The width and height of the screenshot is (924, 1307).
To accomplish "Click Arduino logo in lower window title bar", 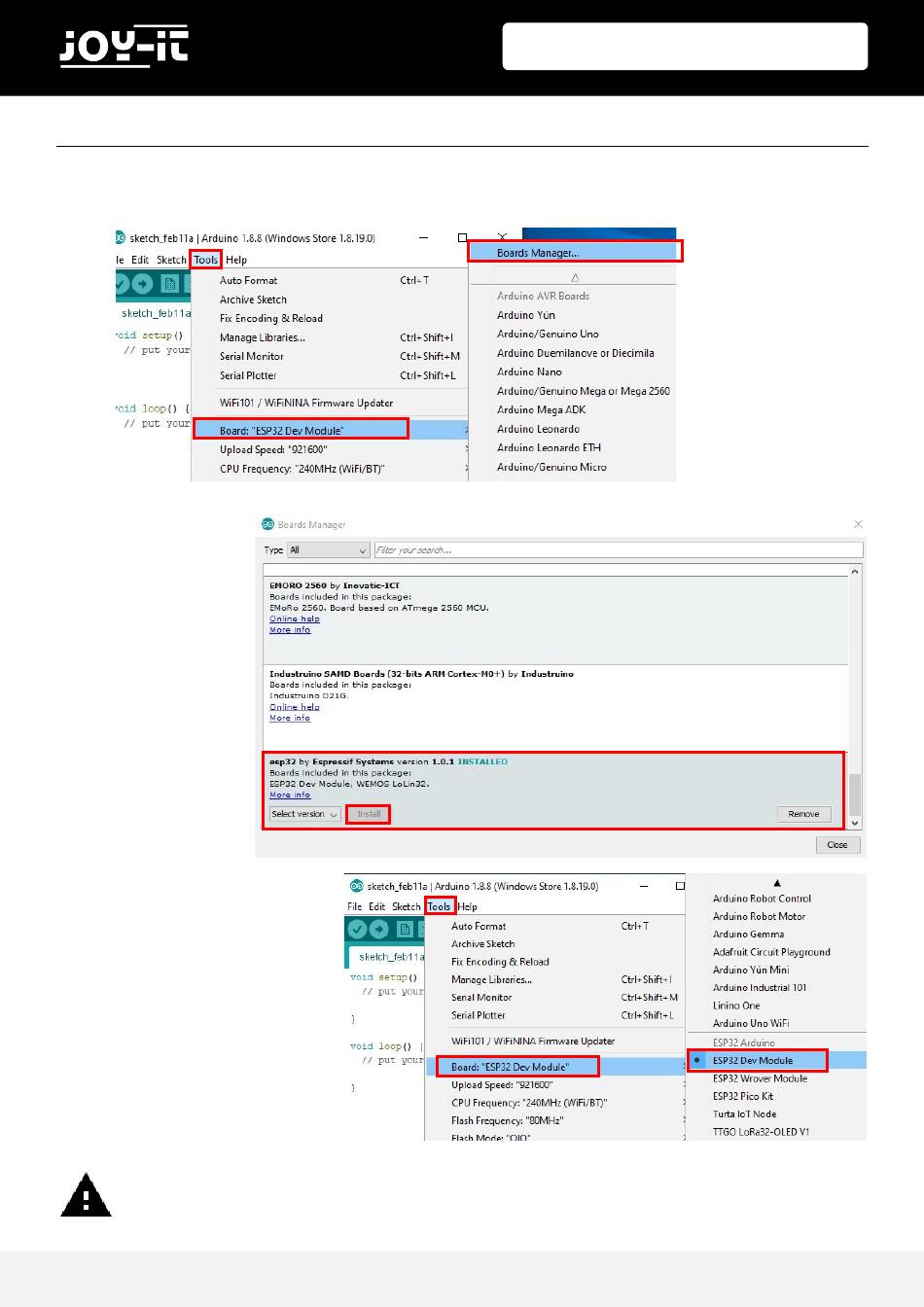I will point(356,886).
